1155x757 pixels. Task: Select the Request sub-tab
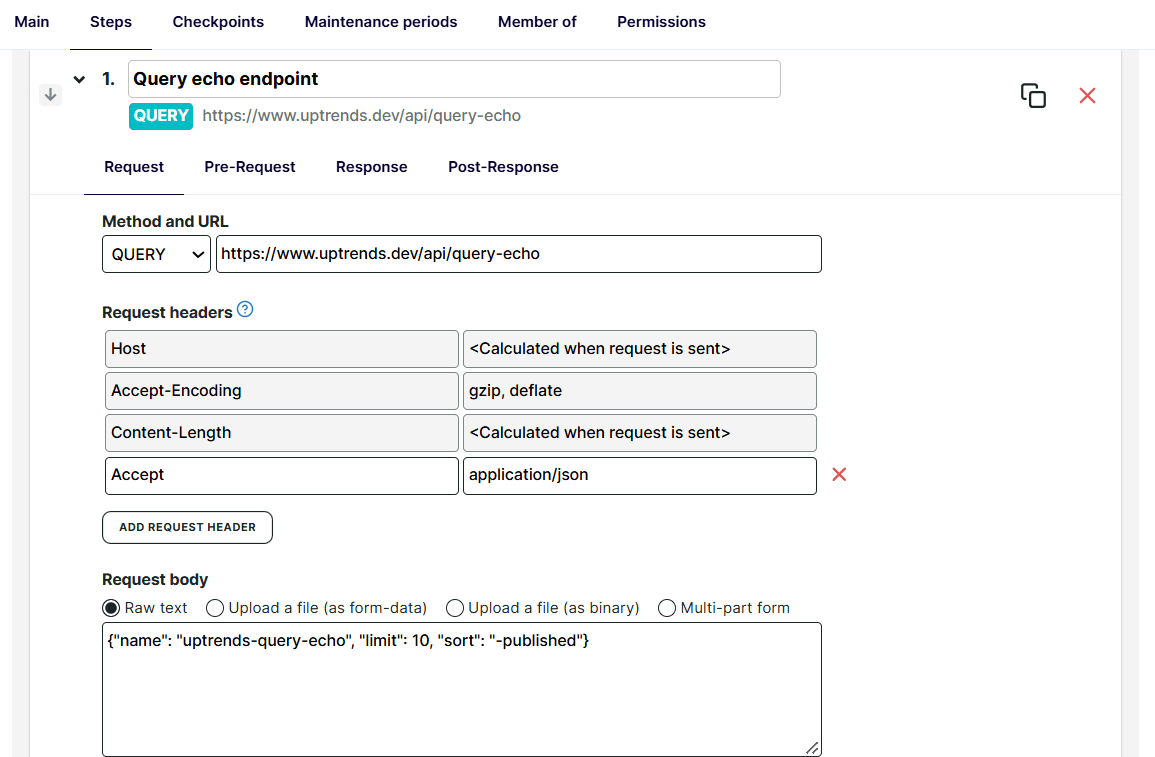click(134, 167)
